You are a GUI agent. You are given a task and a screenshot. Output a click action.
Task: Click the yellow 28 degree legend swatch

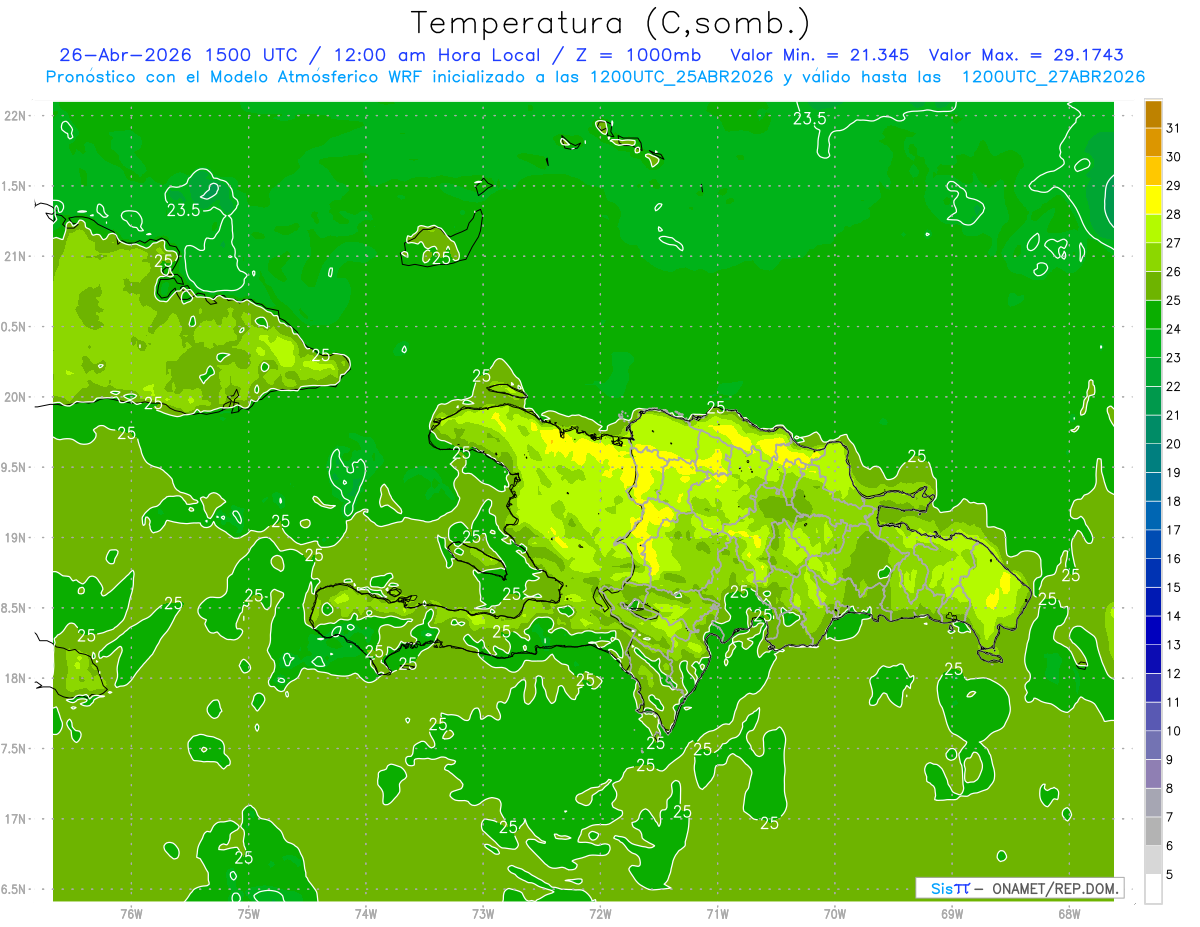coord(1153,200)
